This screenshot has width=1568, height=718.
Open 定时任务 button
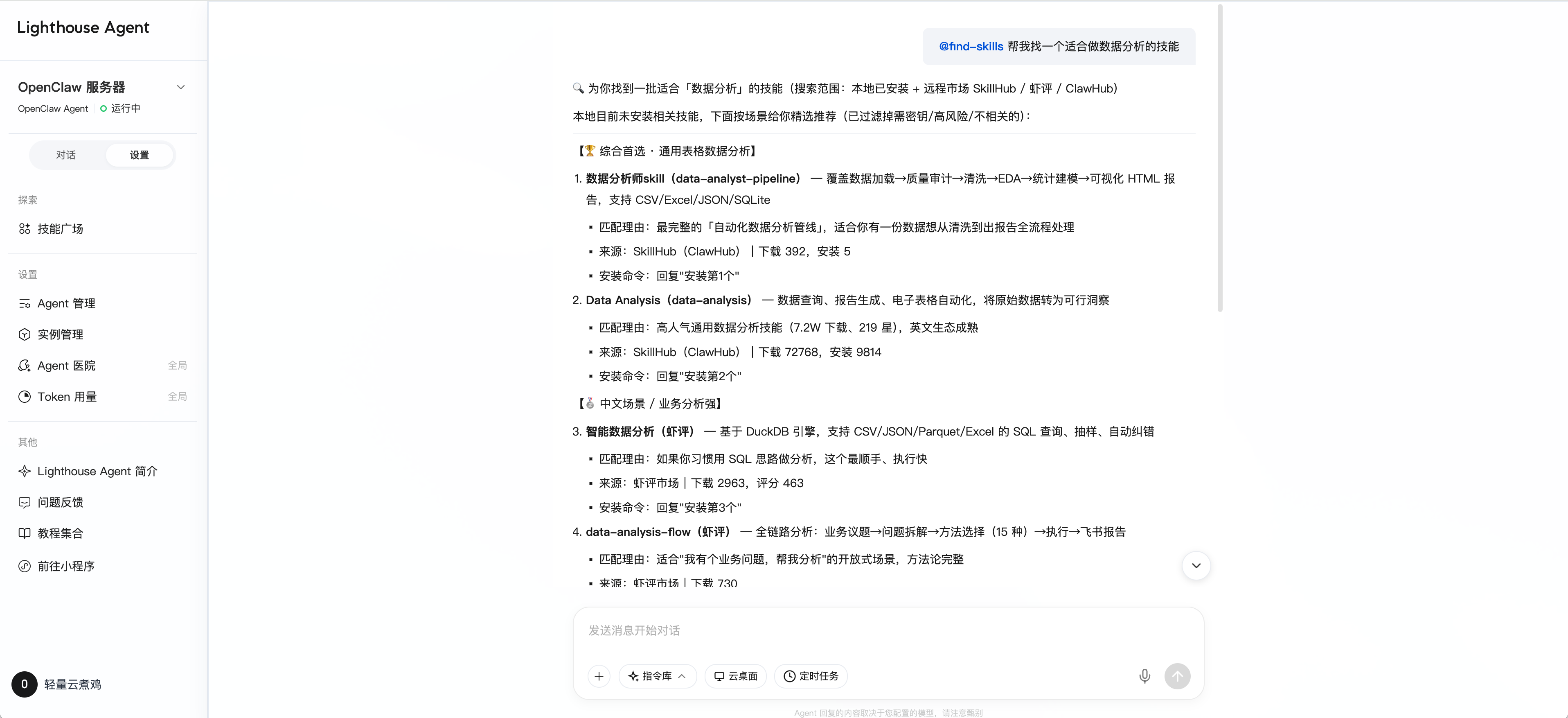811,676
